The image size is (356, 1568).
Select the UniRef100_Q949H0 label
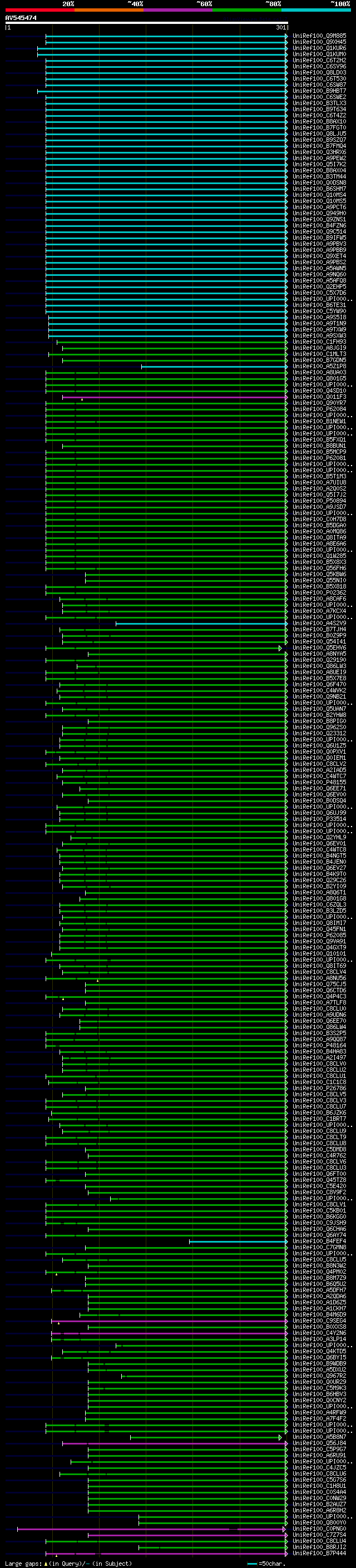point(319,214)
